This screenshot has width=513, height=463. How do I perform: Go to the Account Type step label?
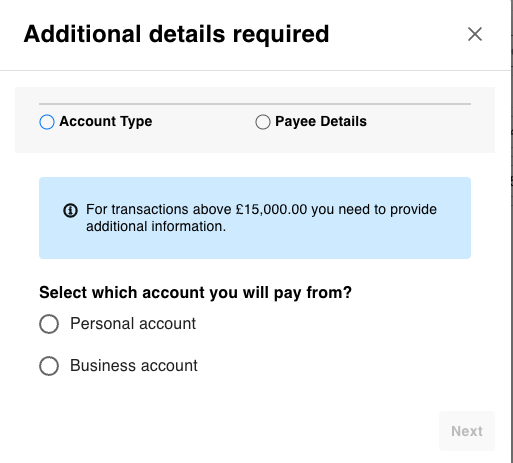[x=106, y=121]
